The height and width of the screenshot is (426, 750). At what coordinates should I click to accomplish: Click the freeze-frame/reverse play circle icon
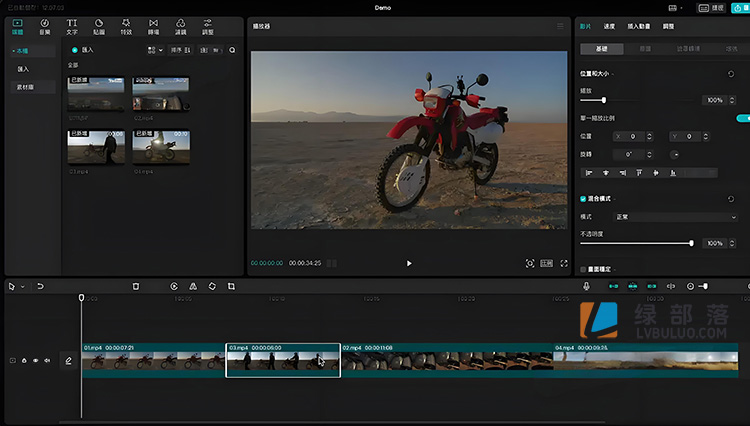[174, 286]
